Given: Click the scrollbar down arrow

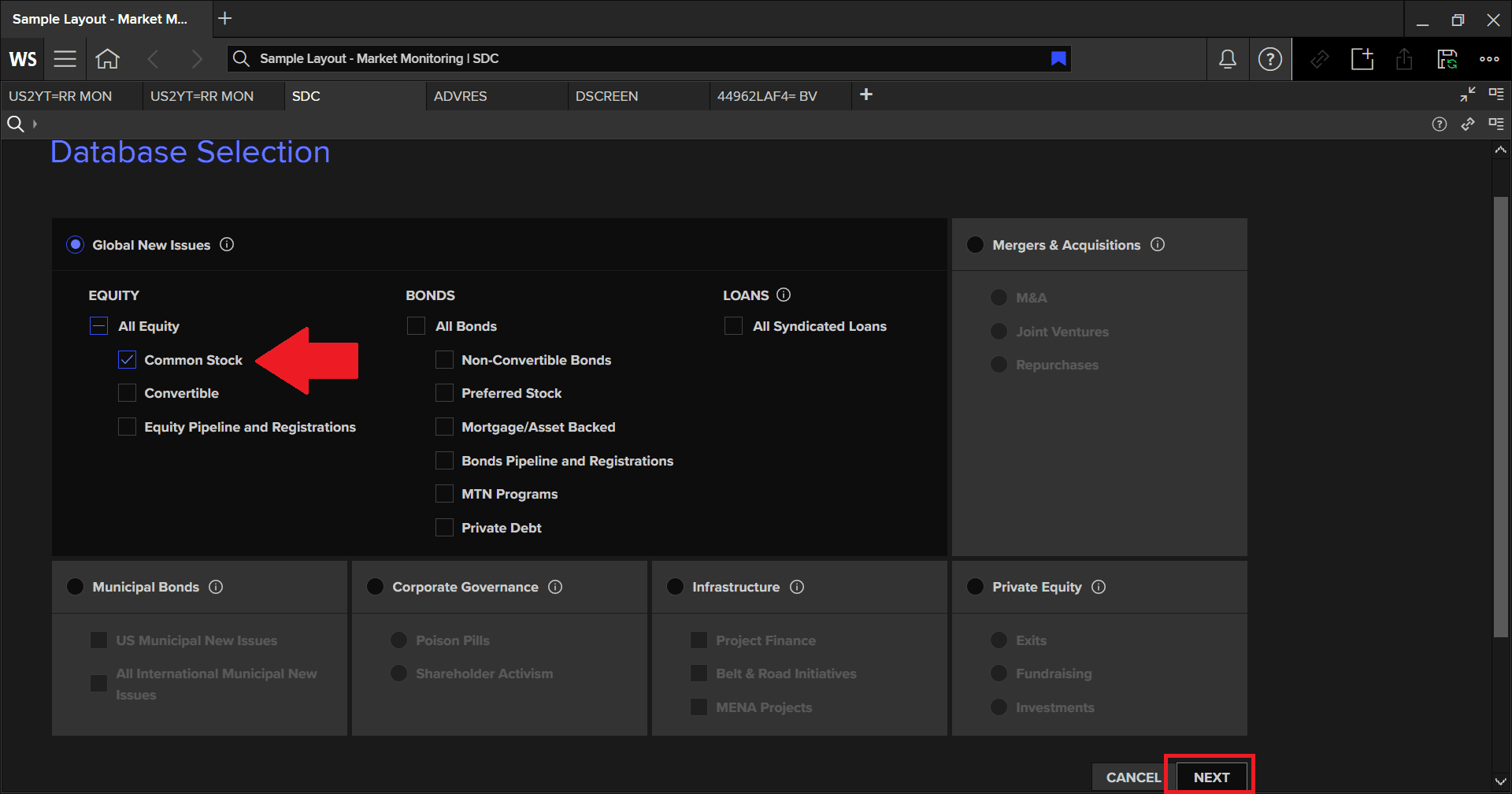Looking at the screenshot, I should coord(1500,782).
